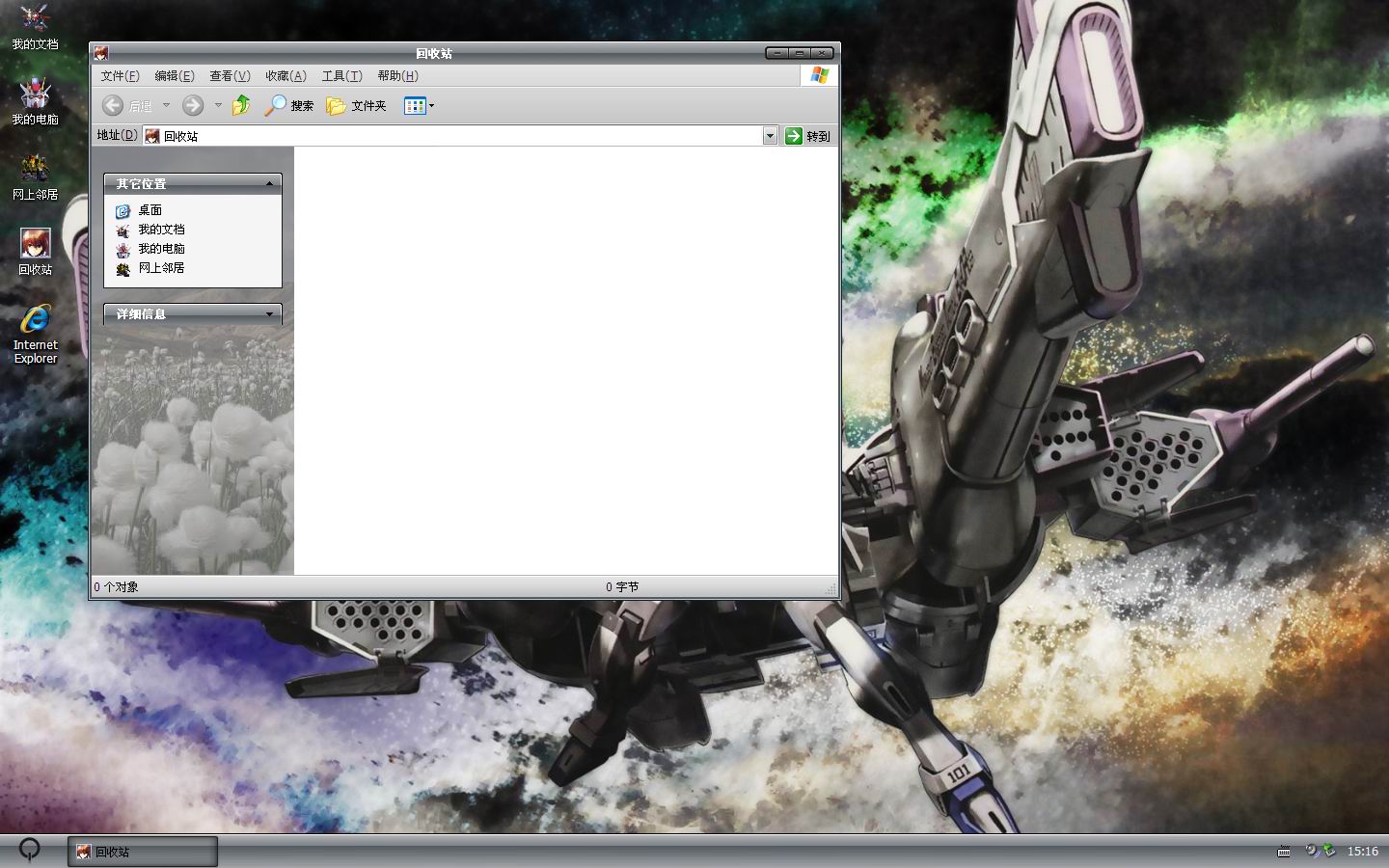Minimize the 回收站 window
The height and width of the screenshot is (868, 1389).
[777, 53]
